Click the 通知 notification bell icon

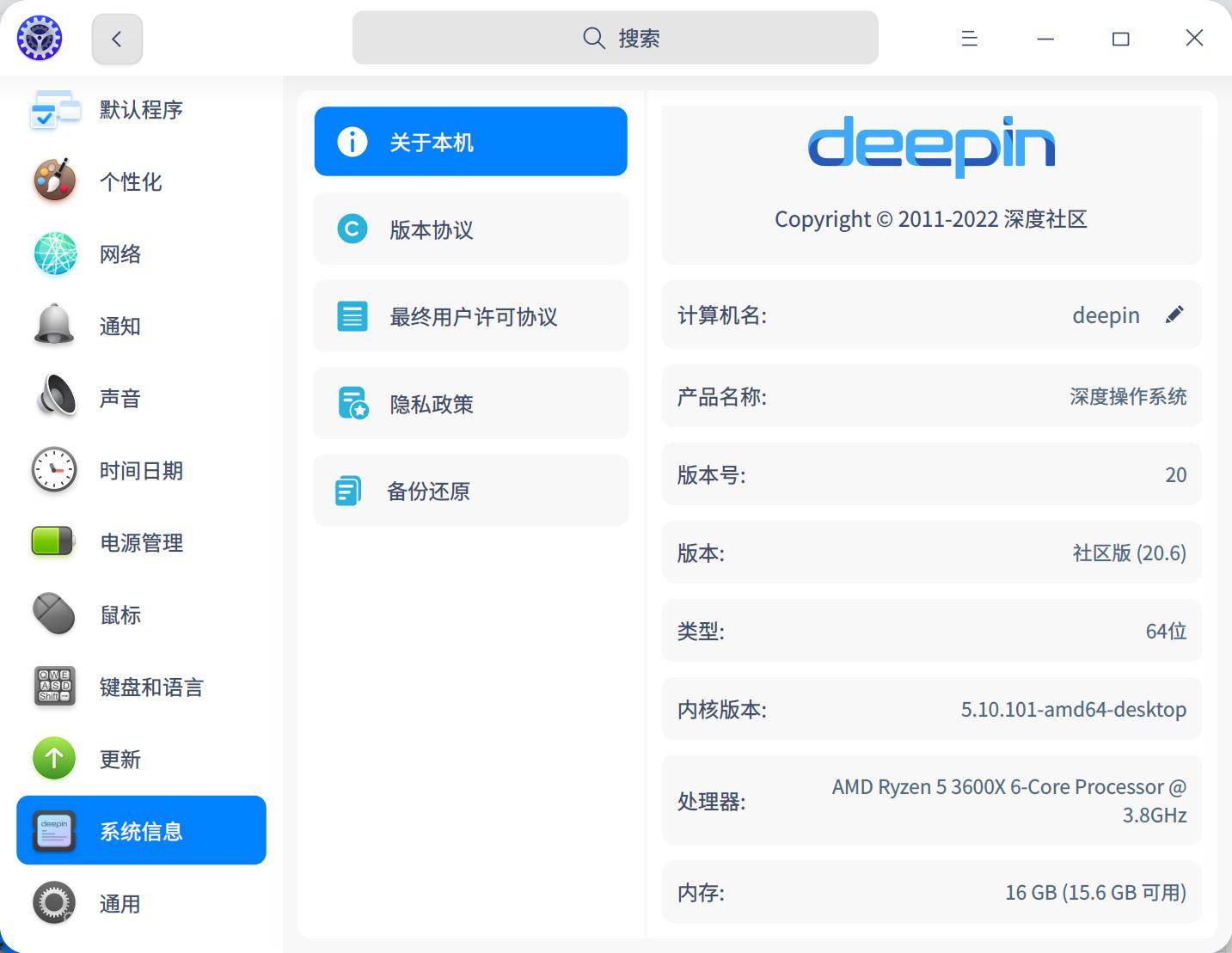click(x=53, y=326)
